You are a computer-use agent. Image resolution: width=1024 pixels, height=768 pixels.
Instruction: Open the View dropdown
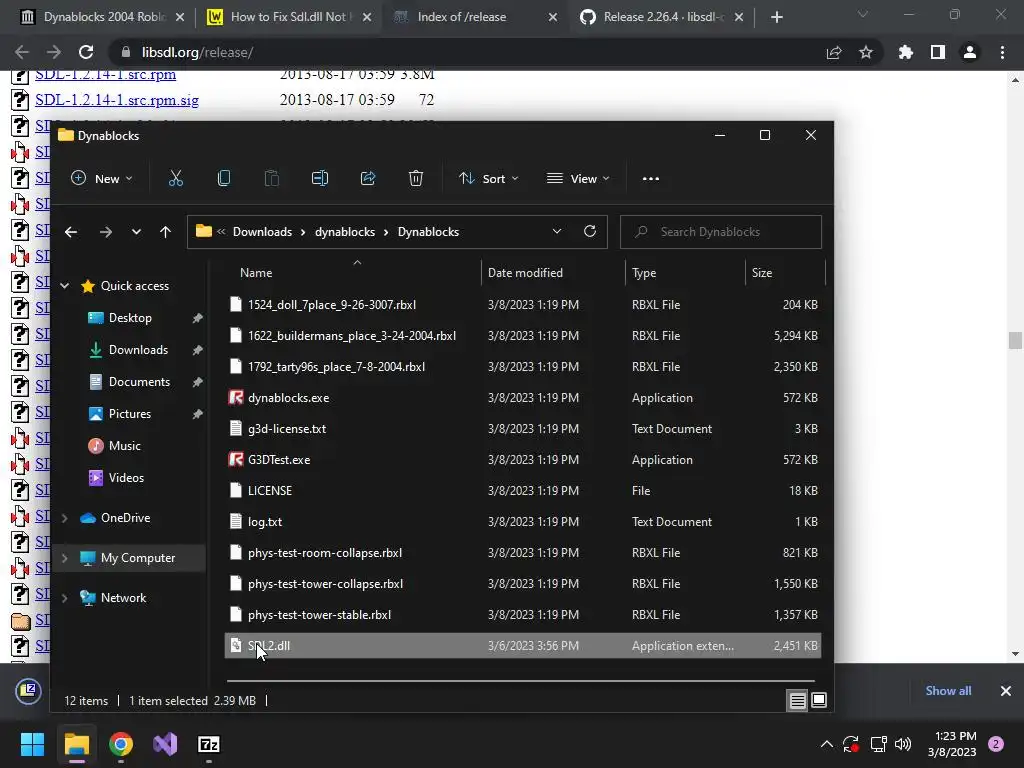click(579, 178)
